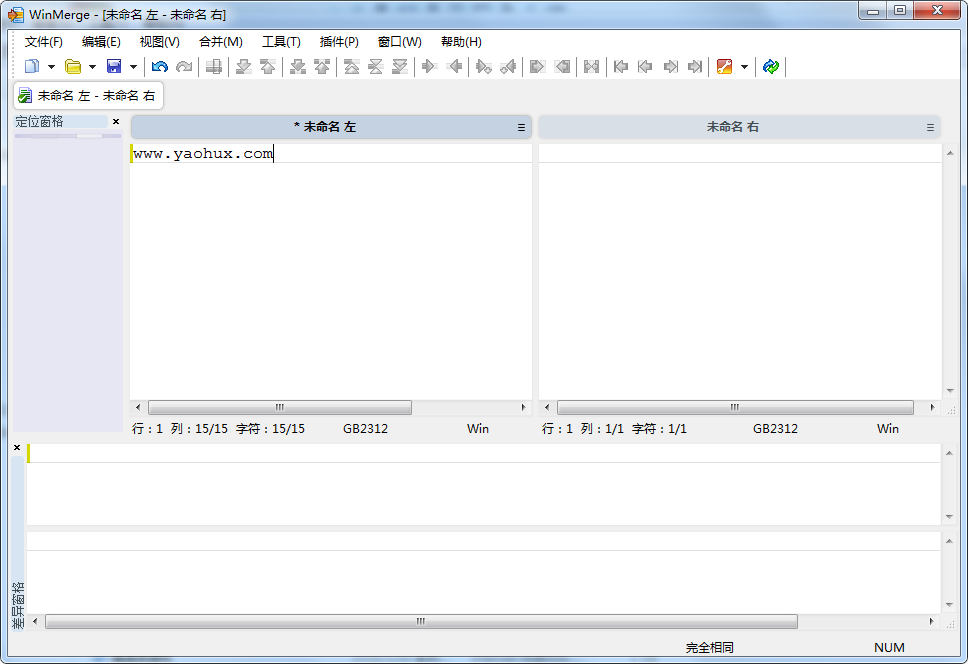Click the Options wrench toolbar icon
968x664 pixels.
click(725, 67)
